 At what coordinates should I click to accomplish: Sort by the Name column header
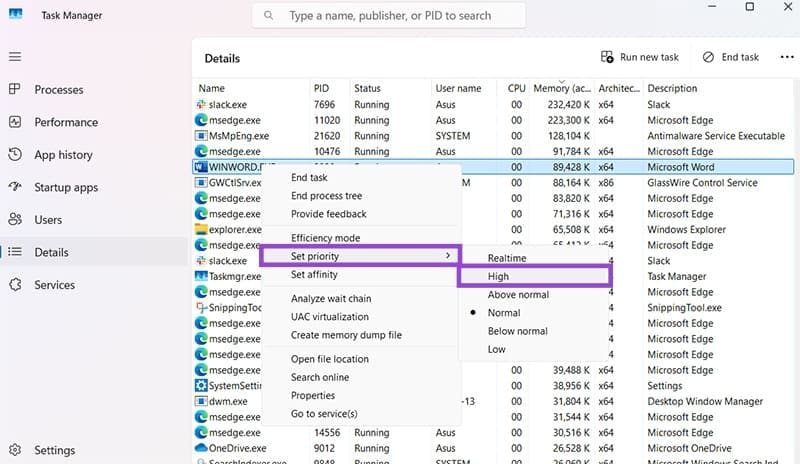tap(211, 88)
